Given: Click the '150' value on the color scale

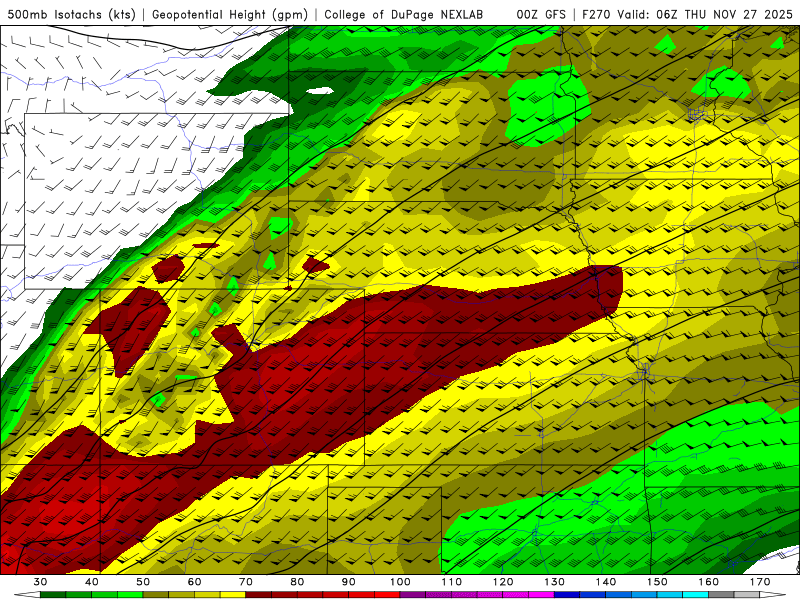Looking at the screenshot, I should (657, 582).
